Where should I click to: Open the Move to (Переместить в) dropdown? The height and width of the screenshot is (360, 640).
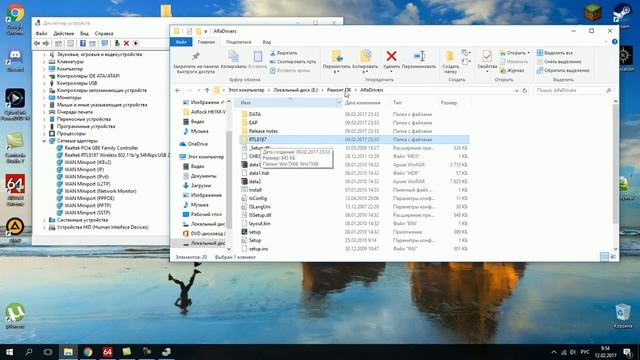[x=337, y=62]
